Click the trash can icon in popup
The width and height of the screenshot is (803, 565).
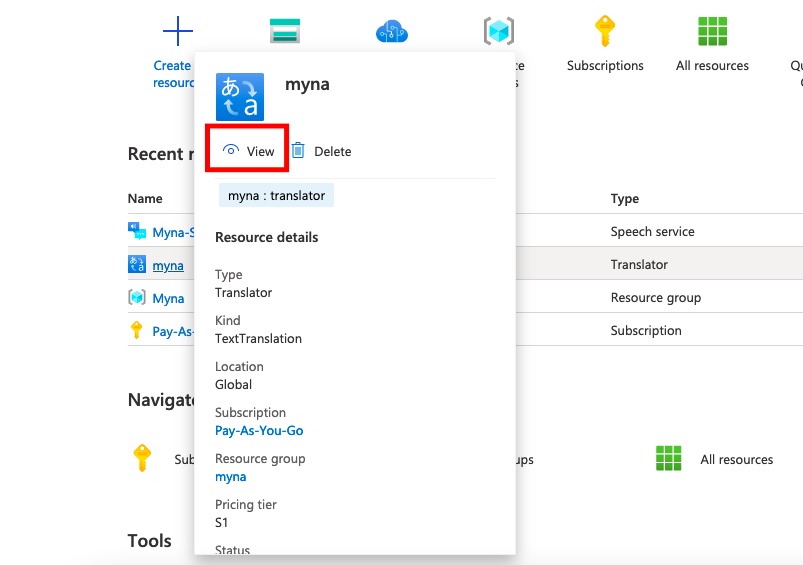tap(298, 150)
